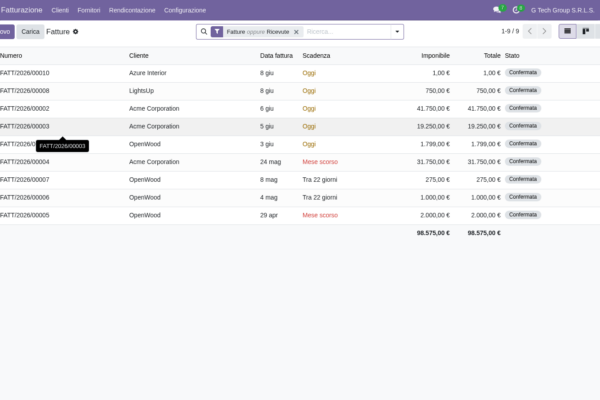Click the 2.000,00 € Totale value

(486, 215)
